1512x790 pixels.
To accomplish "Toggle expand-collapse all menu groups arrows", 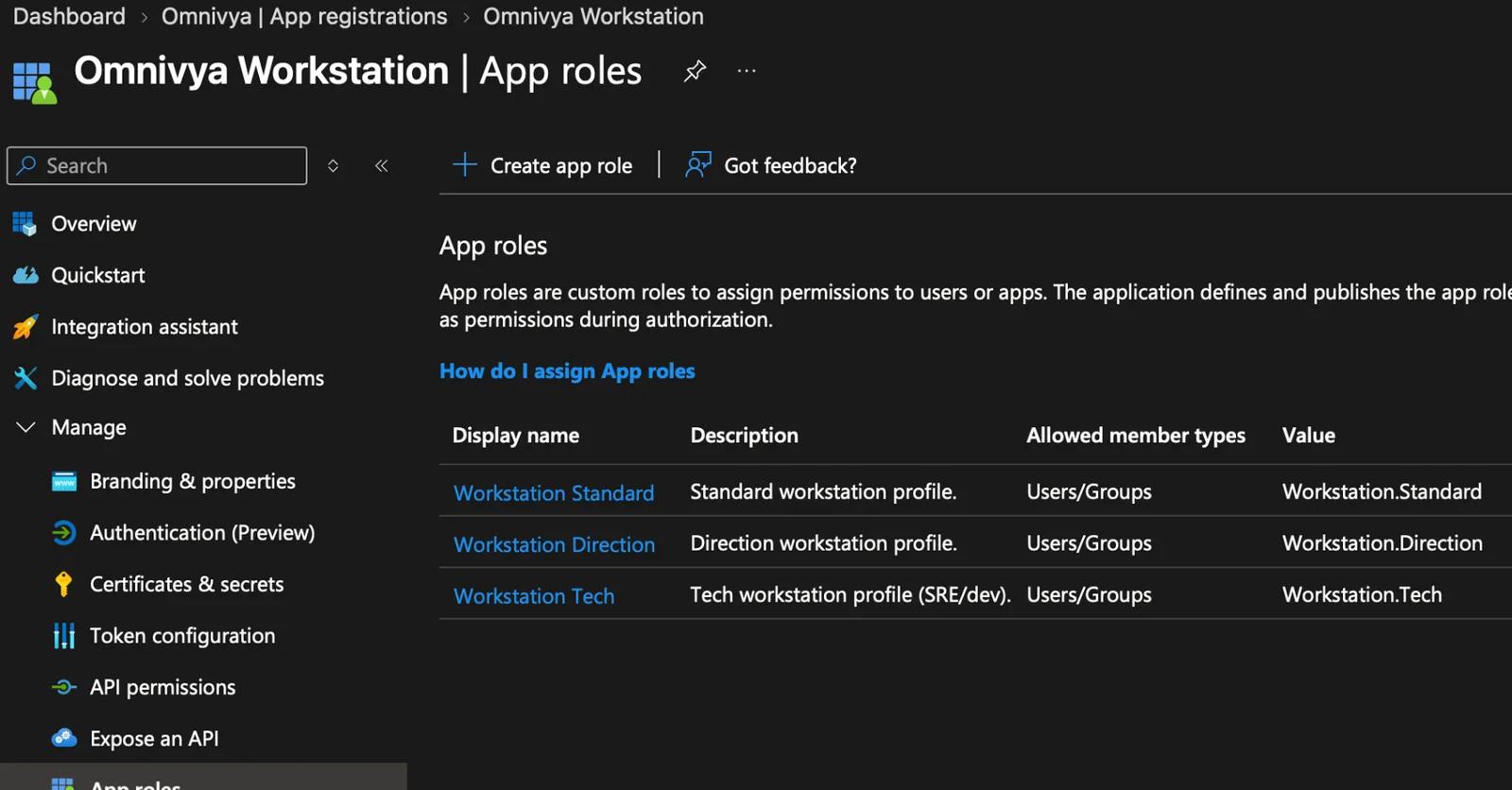I will [333, 165].
